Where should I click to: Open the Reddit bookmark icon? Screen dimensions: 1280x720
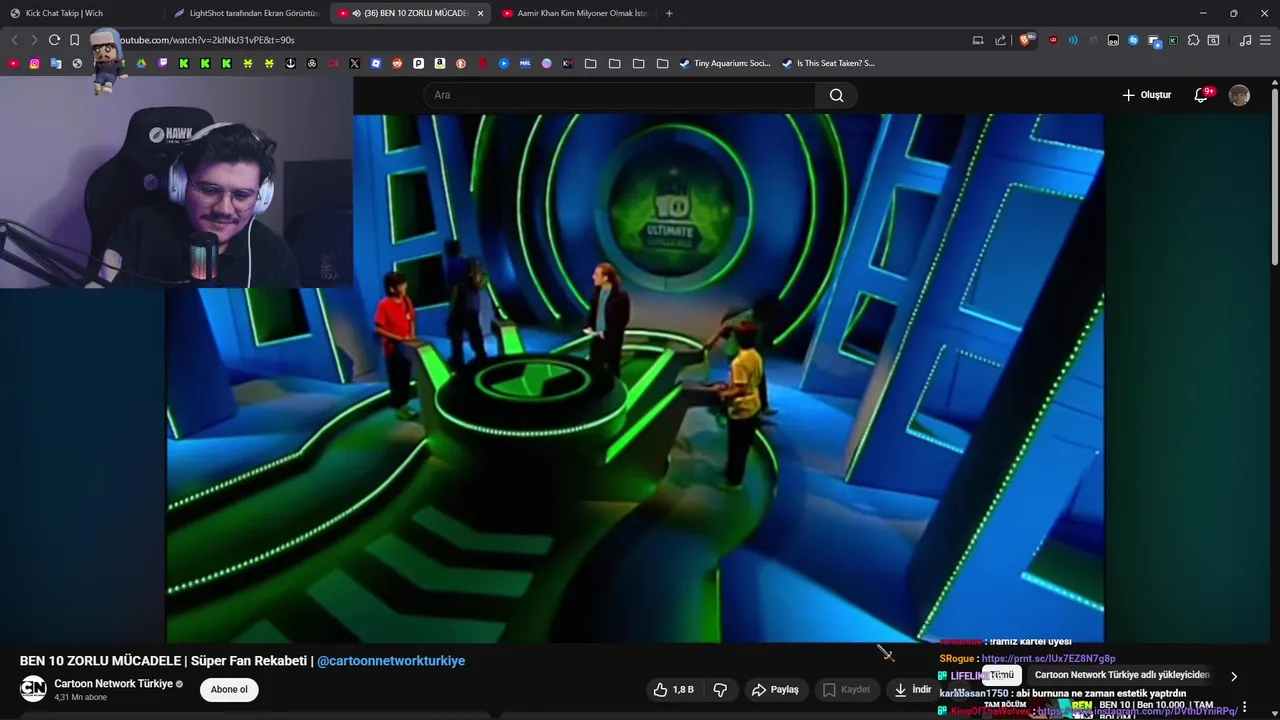(397, 63)
